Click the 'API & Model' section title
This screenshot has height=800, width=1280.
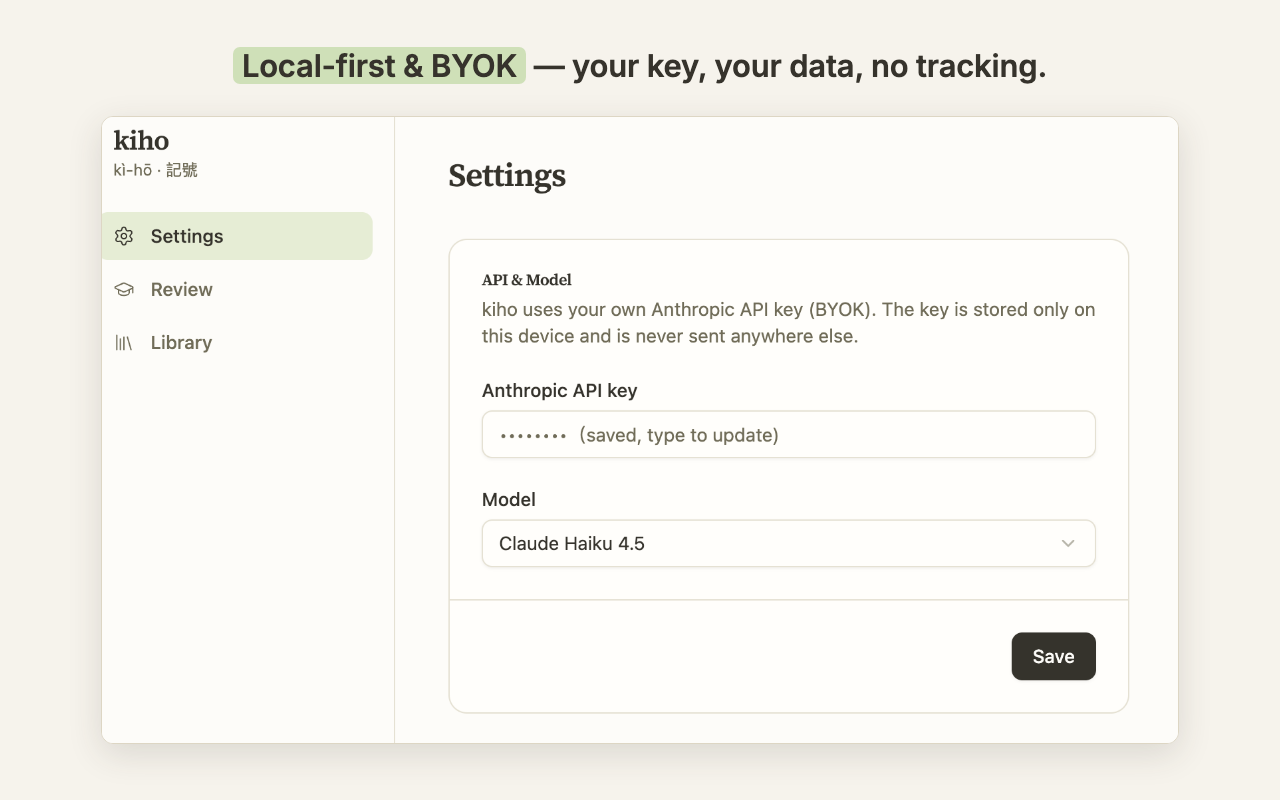[527, 280]
